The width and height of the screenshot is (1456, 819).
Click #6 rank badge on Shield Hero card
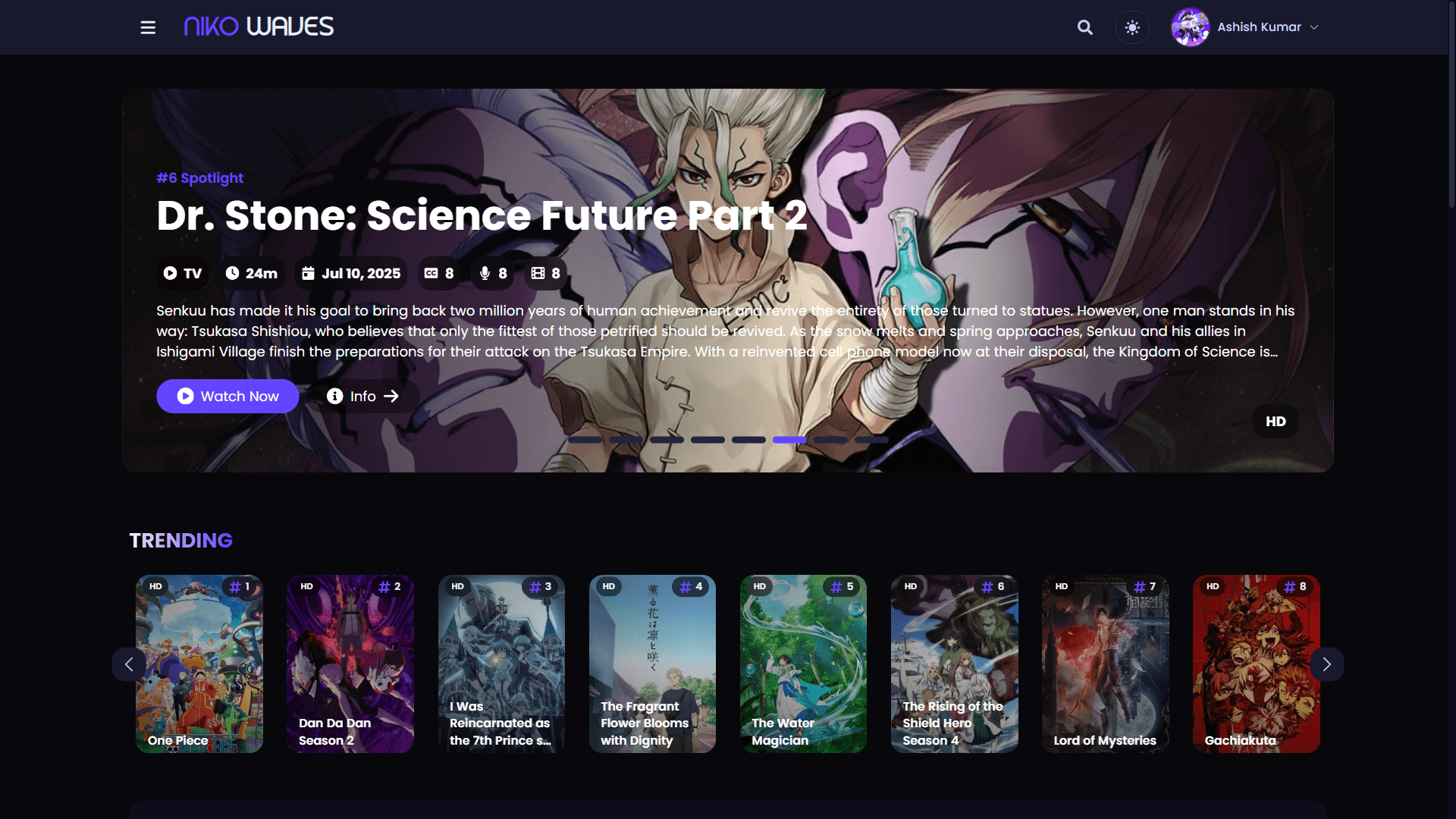tap(993, 586)
